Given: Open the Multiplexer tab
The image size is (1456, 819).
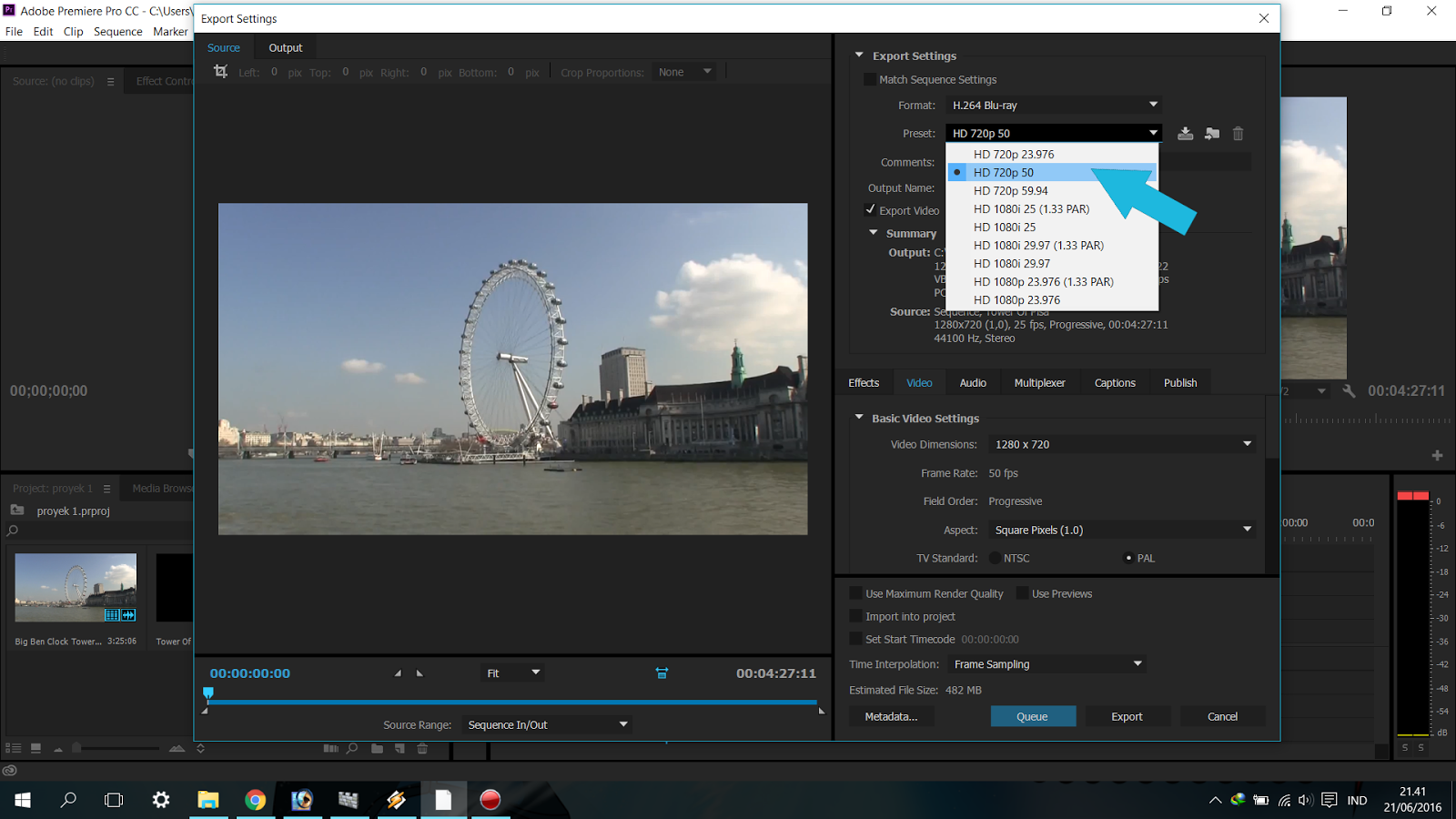Looking at the screenshot, I should [1039, 383].
